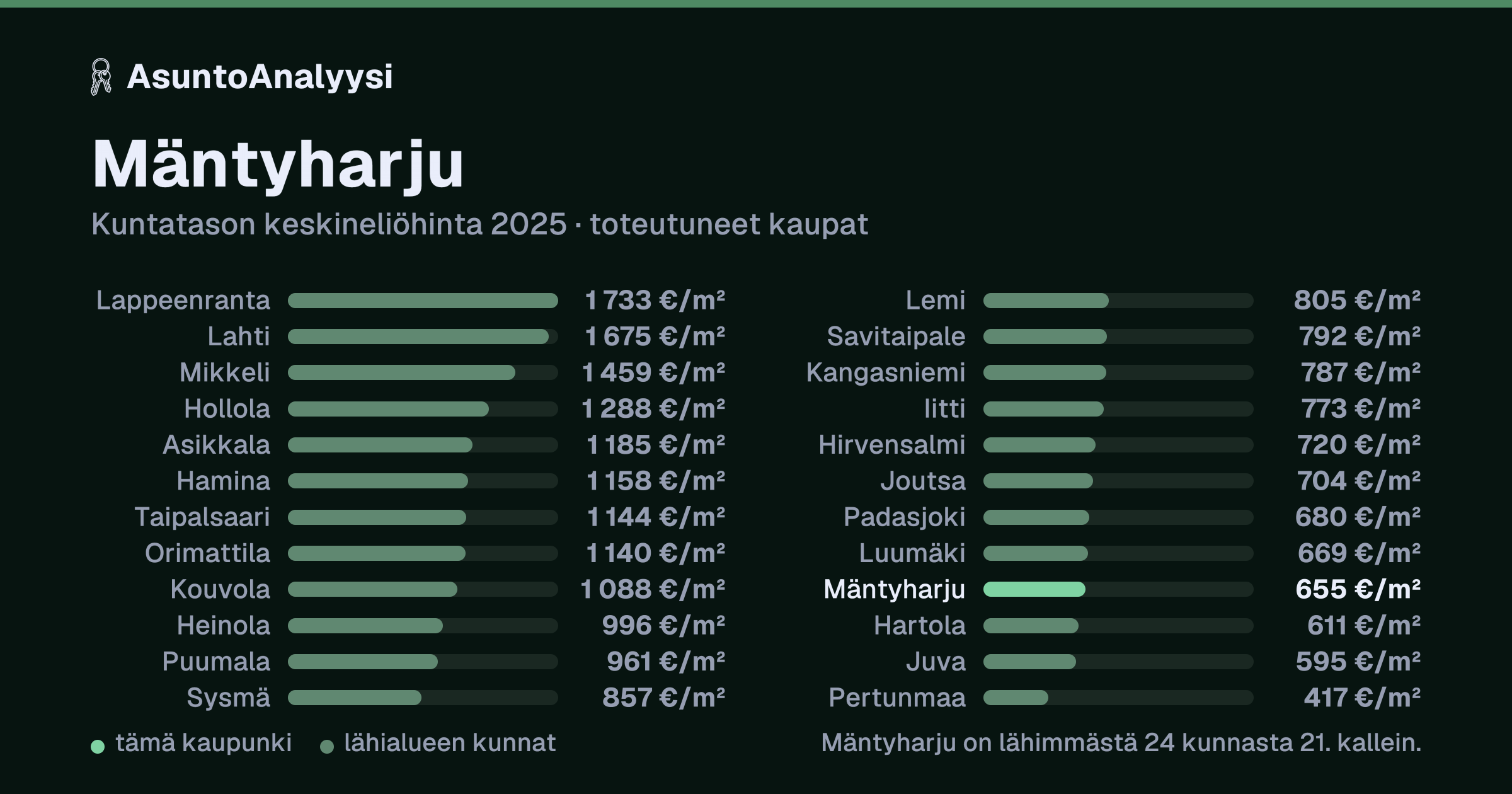The width and height of the screenshot is (1512, 794).
Task: Click the Hirvensalmi row label
Action: click(892, 445)
